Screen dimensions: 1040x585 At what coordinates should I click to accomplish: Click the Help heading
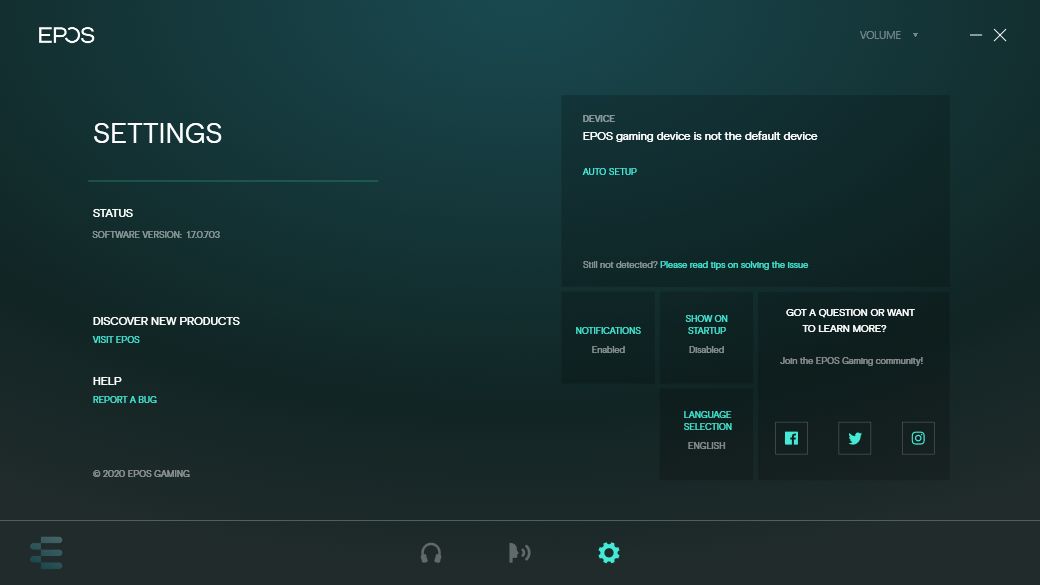(107, 381)
